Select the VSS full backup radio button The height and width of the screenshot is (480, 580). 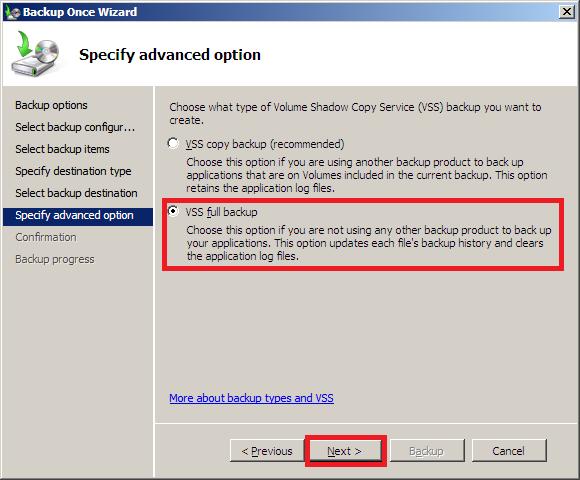(173, 211)
